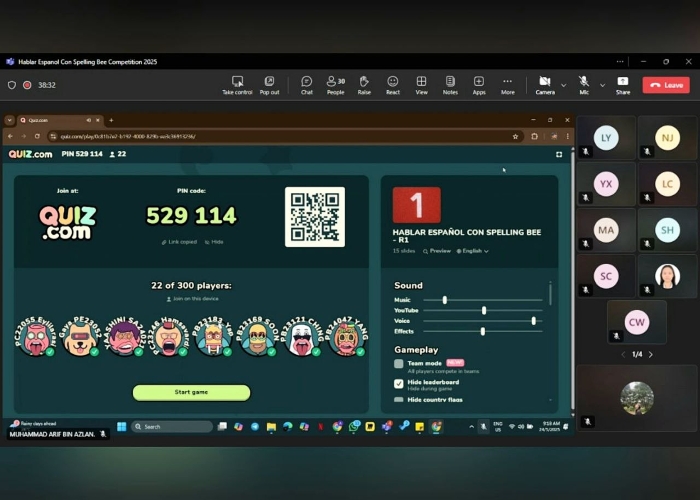Adjust the Effects volume slider
This screenshot has height=500, width=700.
[x=483, y=331]
